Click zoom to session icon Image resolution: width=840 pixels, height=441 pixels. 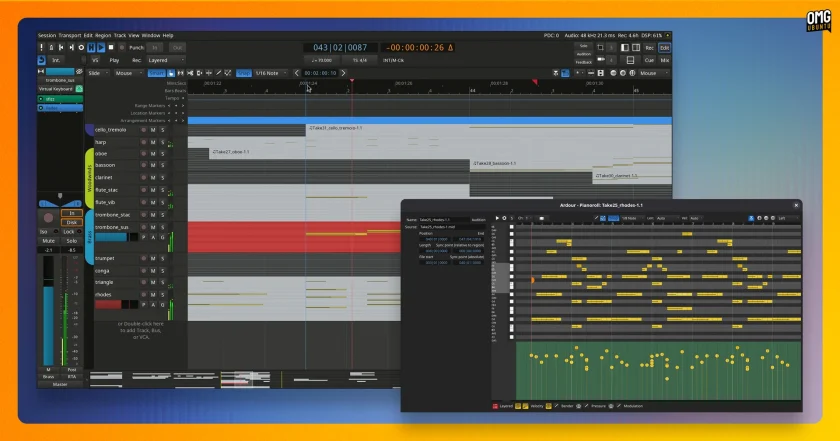click(x=632, y=73)
